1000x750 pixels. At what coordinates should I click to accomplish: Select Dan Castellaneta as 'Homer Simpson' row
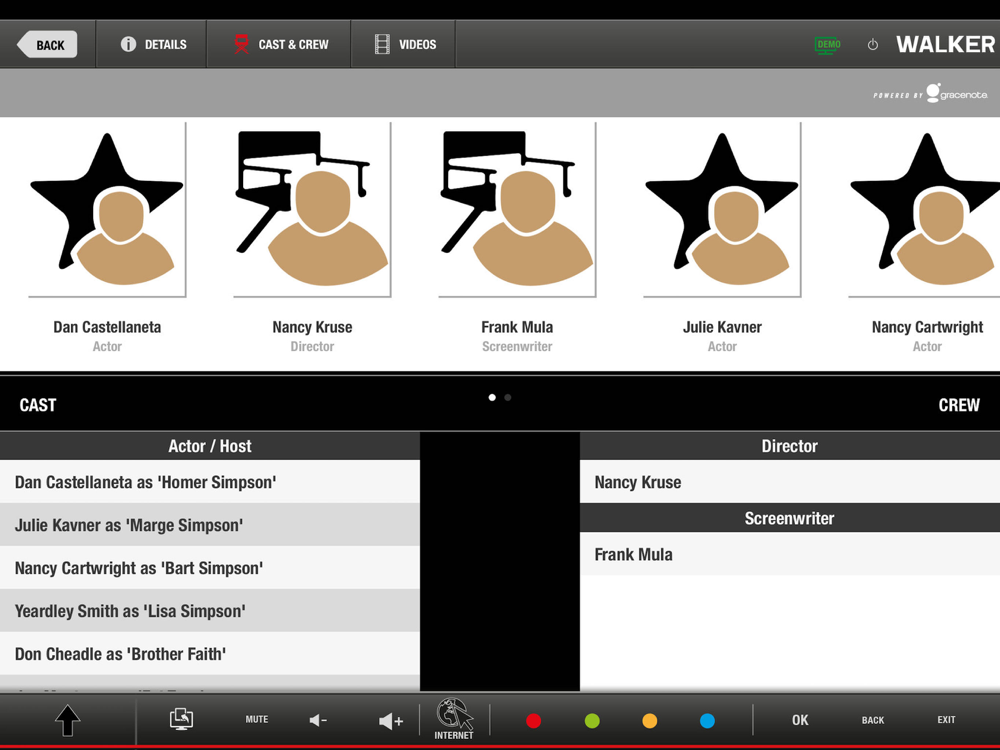coord(210,482)
